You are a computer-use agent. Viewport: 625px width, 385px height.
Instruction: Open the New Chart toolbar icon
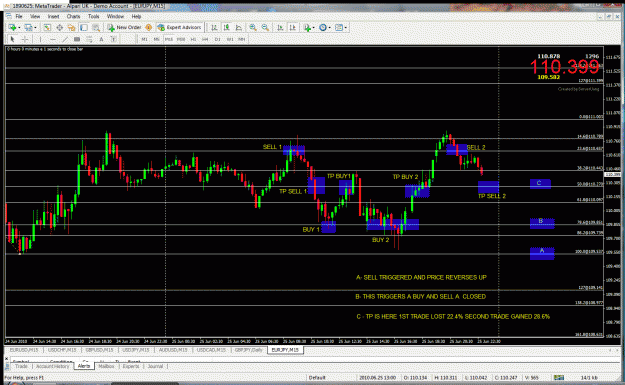[12, 28]
